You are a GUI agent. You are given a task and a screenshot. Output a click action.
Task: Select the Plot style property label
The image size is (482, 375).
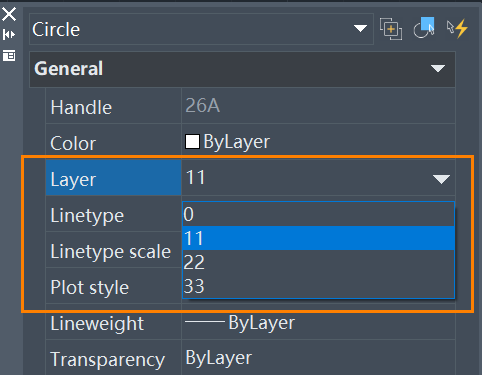[x=89, y=287]
